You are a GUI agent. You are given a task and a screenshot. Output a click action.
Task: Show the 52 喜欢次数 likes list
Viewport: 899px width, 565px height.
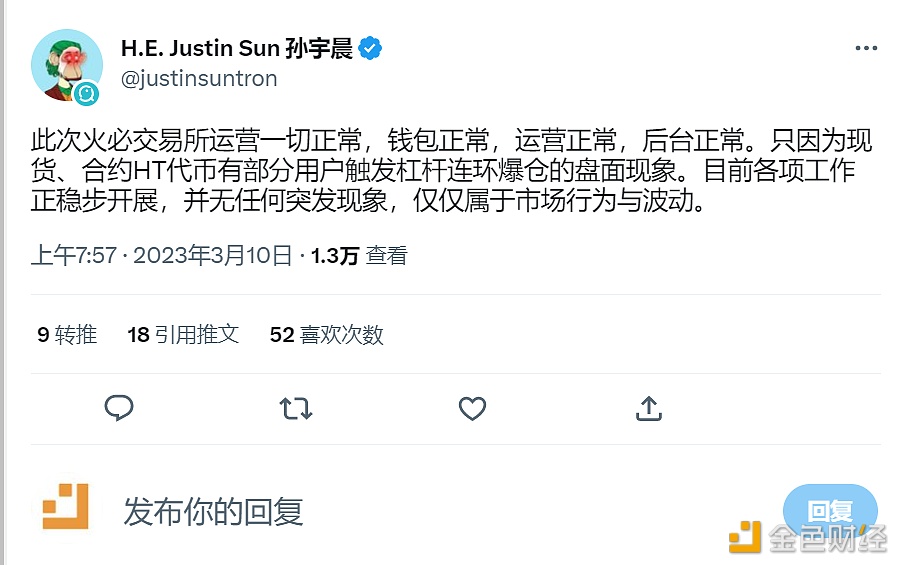tap(326, 335)
